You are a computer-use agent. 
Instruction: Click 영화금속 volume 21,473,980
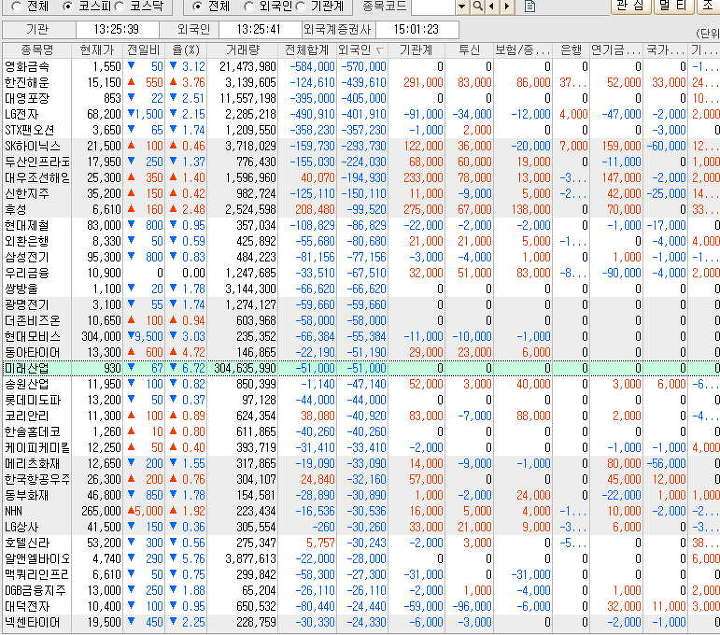(x=248, y=67)
